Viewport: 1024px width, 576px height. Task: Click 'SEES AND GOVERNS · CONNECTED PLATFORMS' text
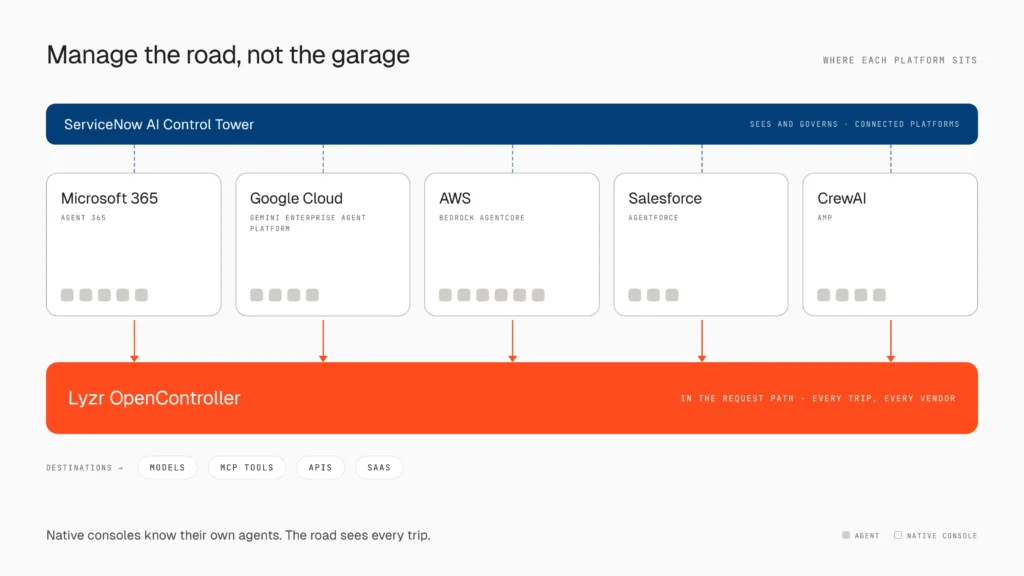click(x=854, y=124)
